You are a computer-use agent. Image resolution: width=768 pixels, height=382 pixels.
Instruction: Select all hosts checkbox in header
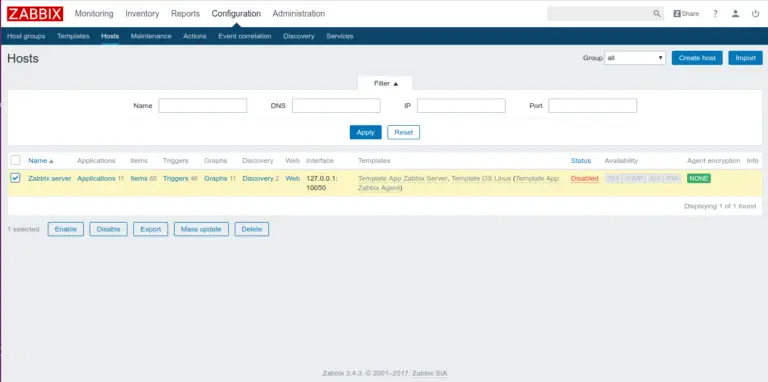pos(15,160)
